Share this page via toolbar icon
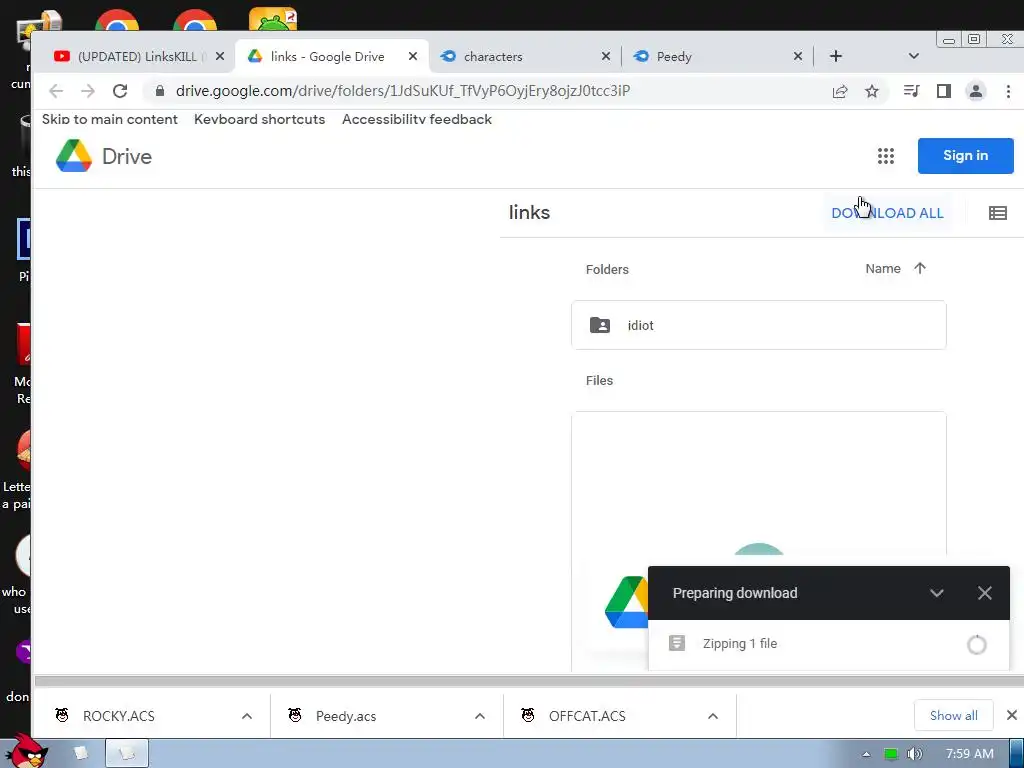Screen dimensions: 1024x768 (x=840, y=91)
